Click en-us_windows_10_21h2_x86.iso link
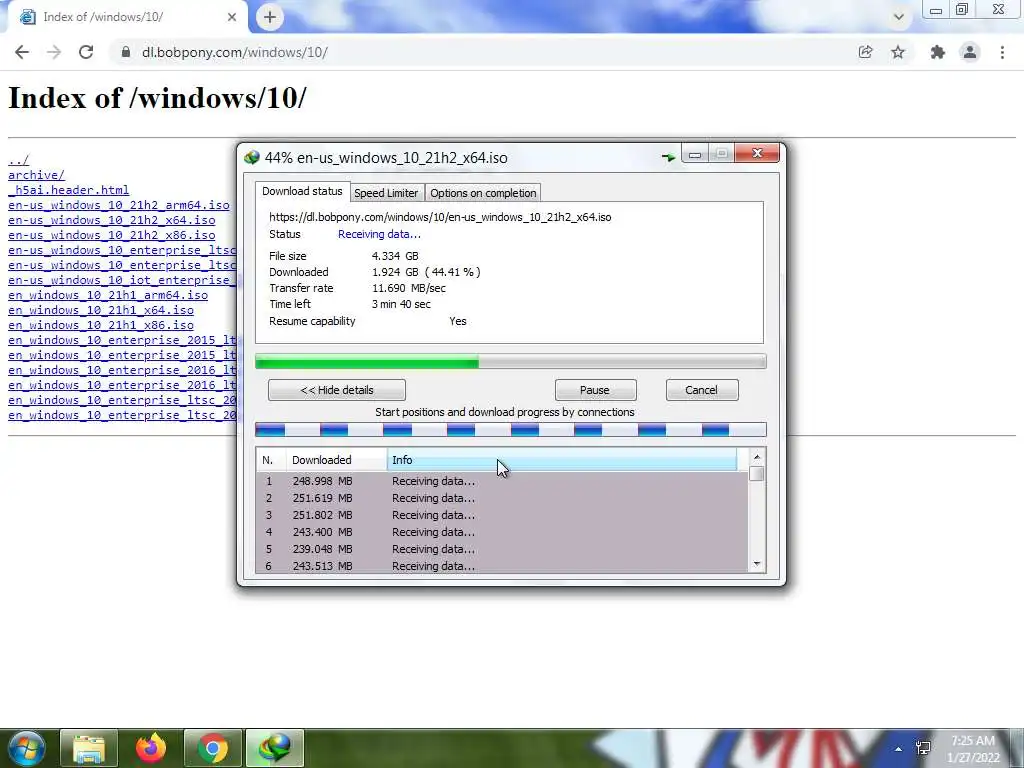This screenshot has width=1024, height=768. pyautogui.click(x=112, y=235)
